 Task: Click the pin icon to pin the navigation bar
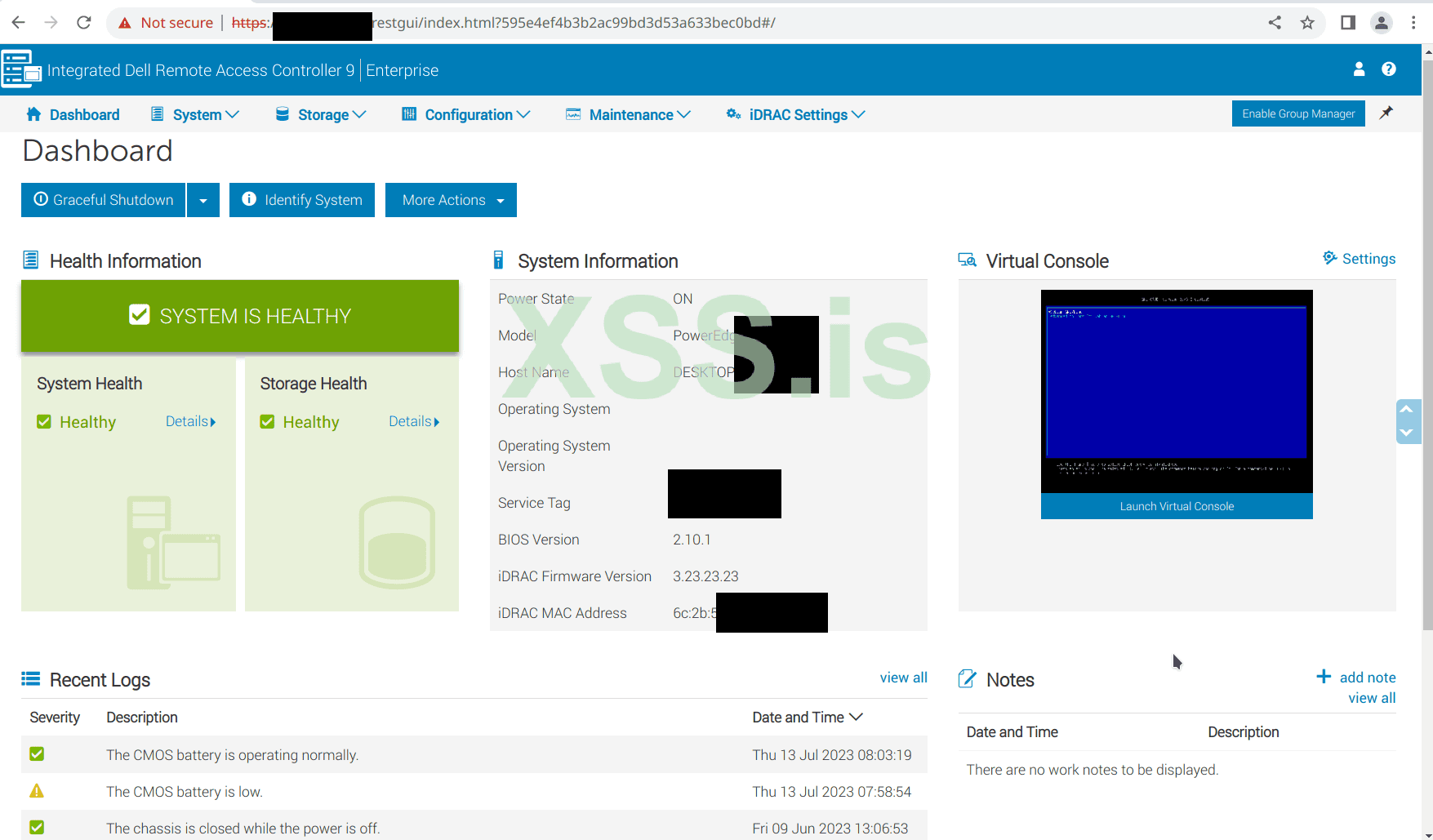(x=1386, y=113)
